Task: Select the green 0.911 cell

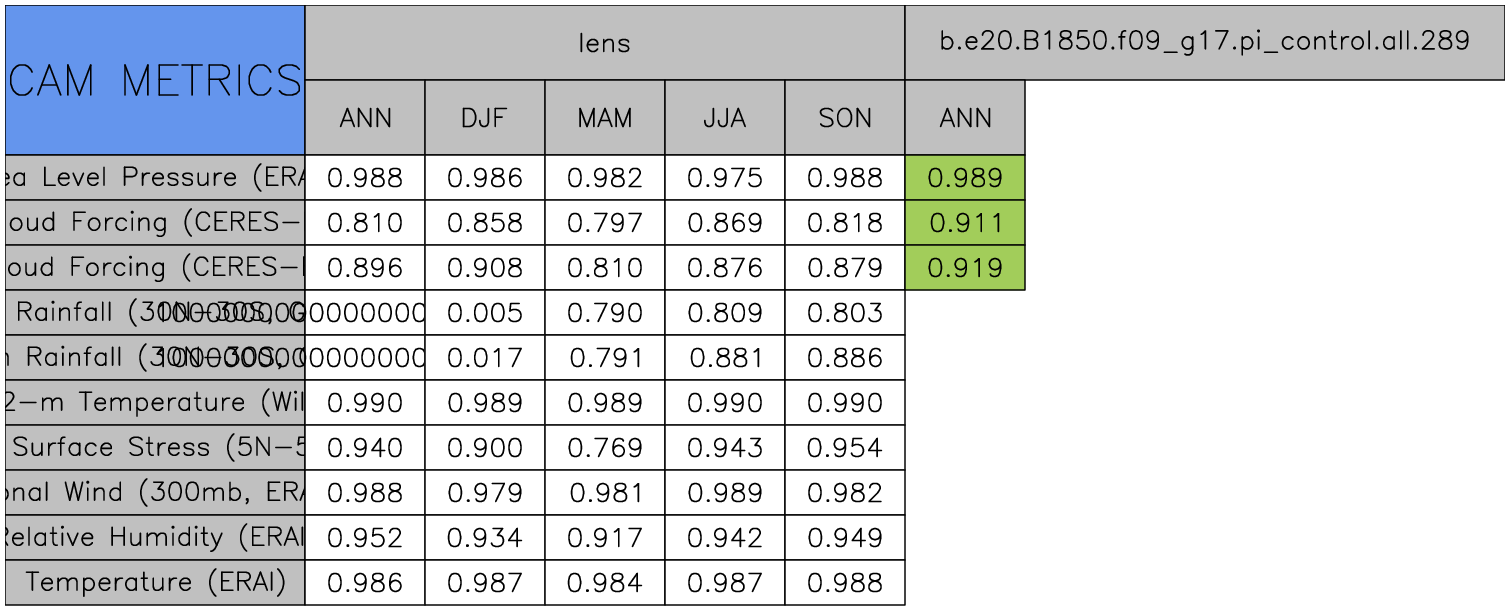Action: (964, 223)
